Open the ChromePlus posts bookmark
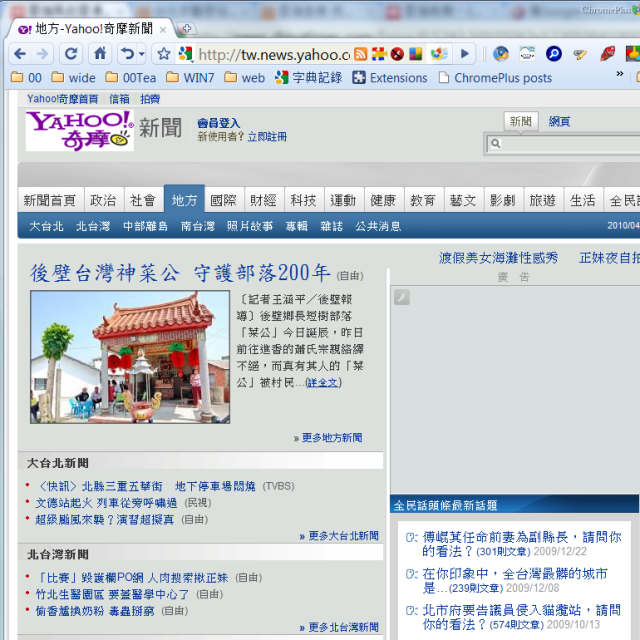Image resolution: width=640 pixels, height=640 pixels. pos(495,78)
